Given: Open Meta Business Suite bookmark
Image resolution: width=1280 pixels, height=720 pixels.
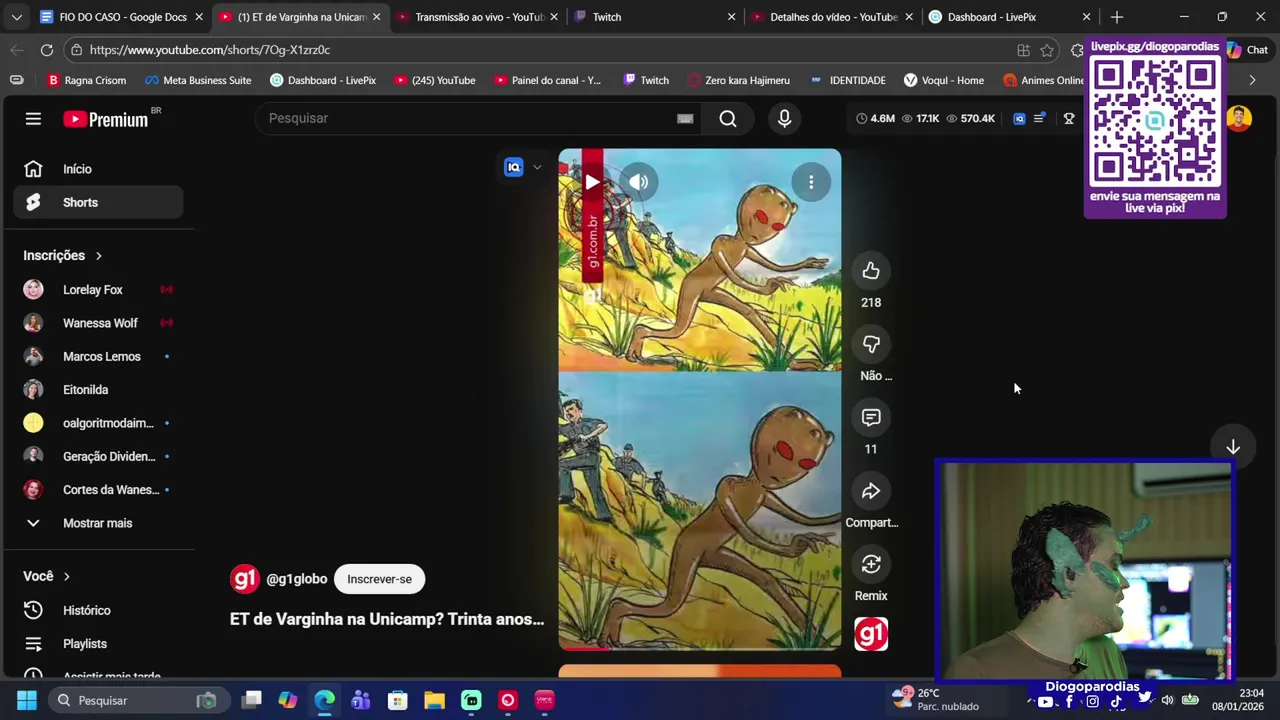Looking at the screenshot, I should coord(197,80).
